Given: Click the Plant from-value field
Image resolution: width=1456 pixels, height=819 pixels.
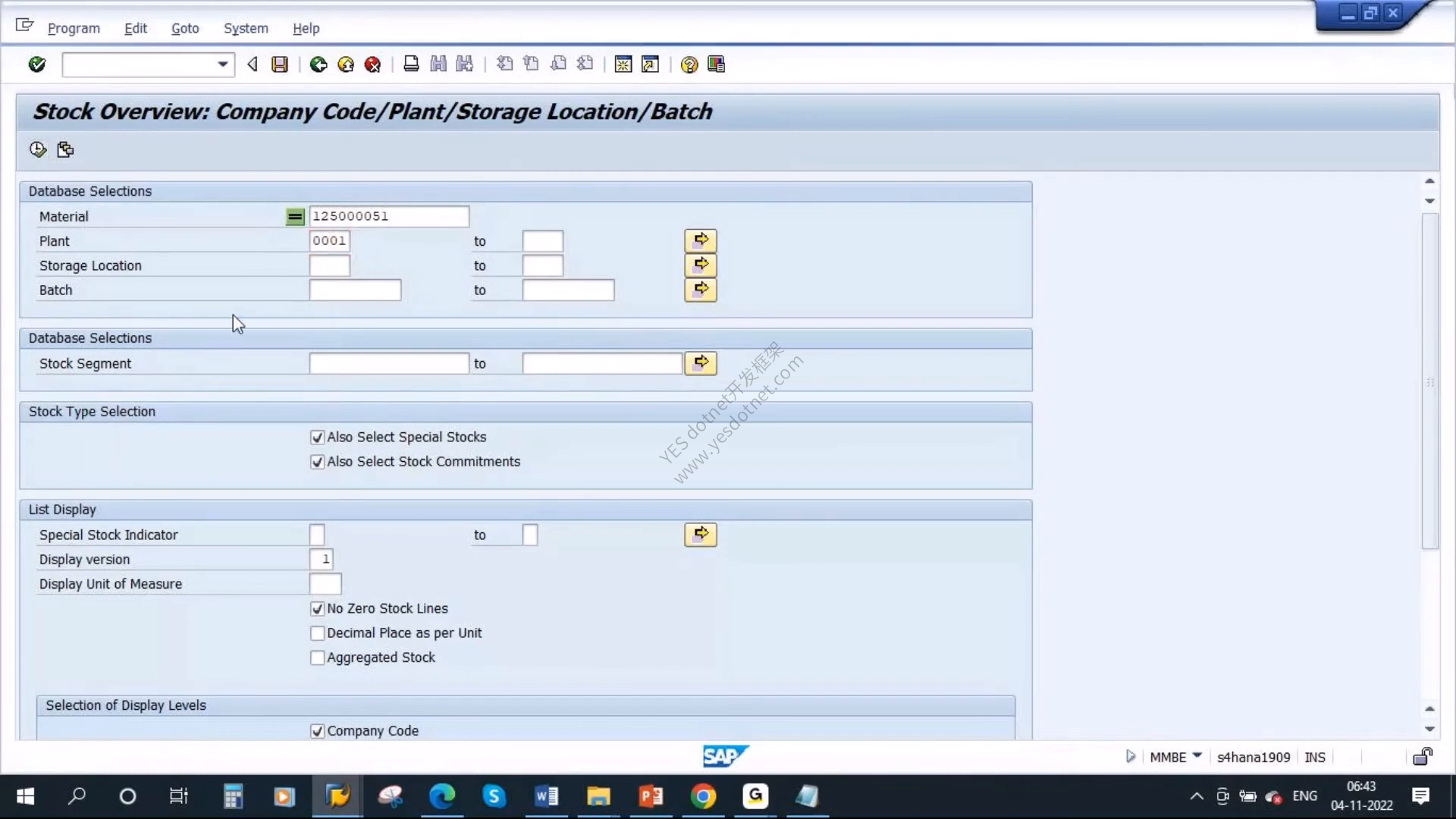Looking at the screenshot, I should click(329, 241).
